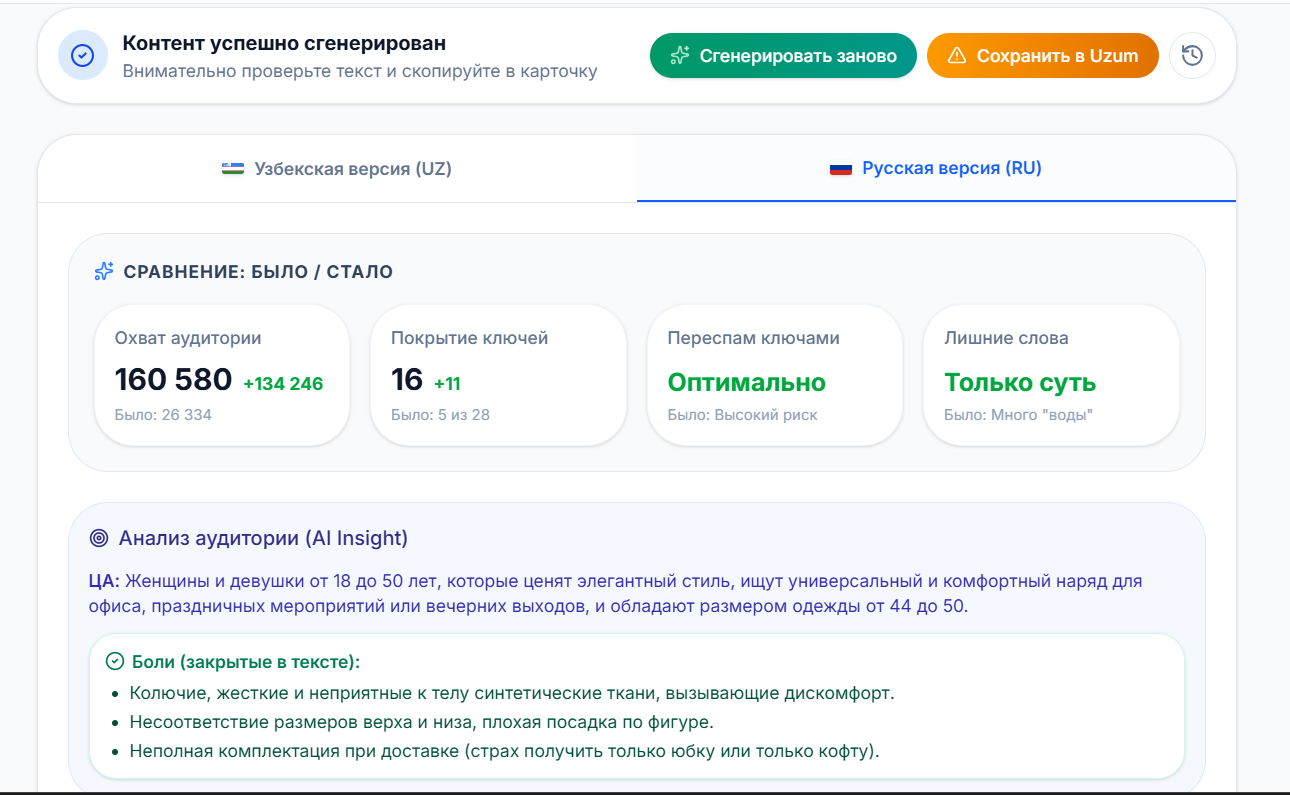Click the Лишние слова label
The image size is (1290, 795).
(x=1006, y=338)
